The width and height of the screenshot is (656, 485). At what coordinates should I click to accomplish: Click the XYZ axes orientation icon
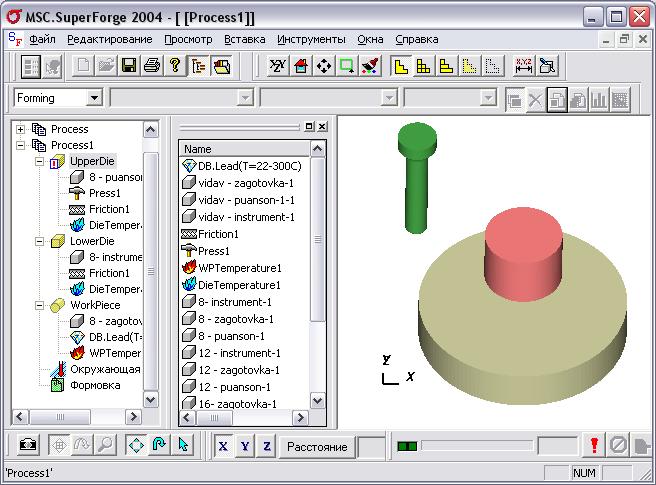tap(277, 66)
